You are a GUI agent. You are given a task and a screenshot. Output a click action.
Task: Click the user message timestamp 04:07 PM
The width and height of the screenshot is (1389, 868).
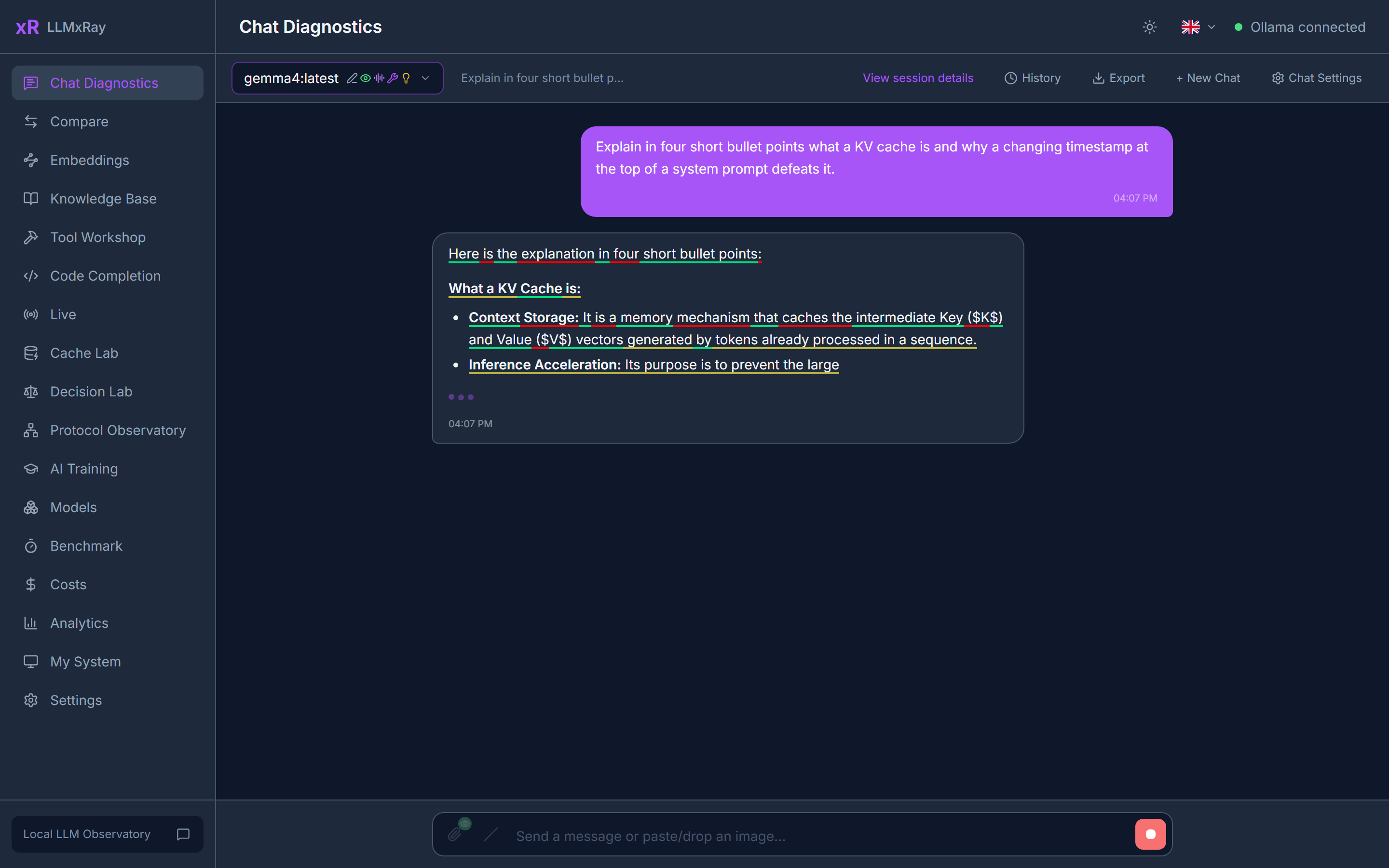coord(1135,198)
